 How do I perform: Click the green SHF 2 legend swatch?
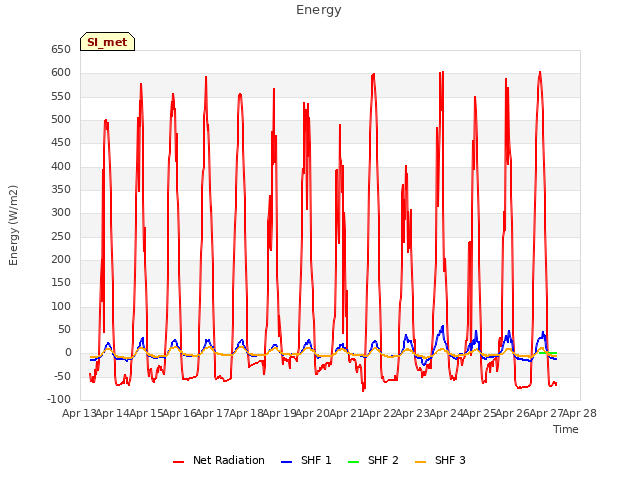click(353, 462)
